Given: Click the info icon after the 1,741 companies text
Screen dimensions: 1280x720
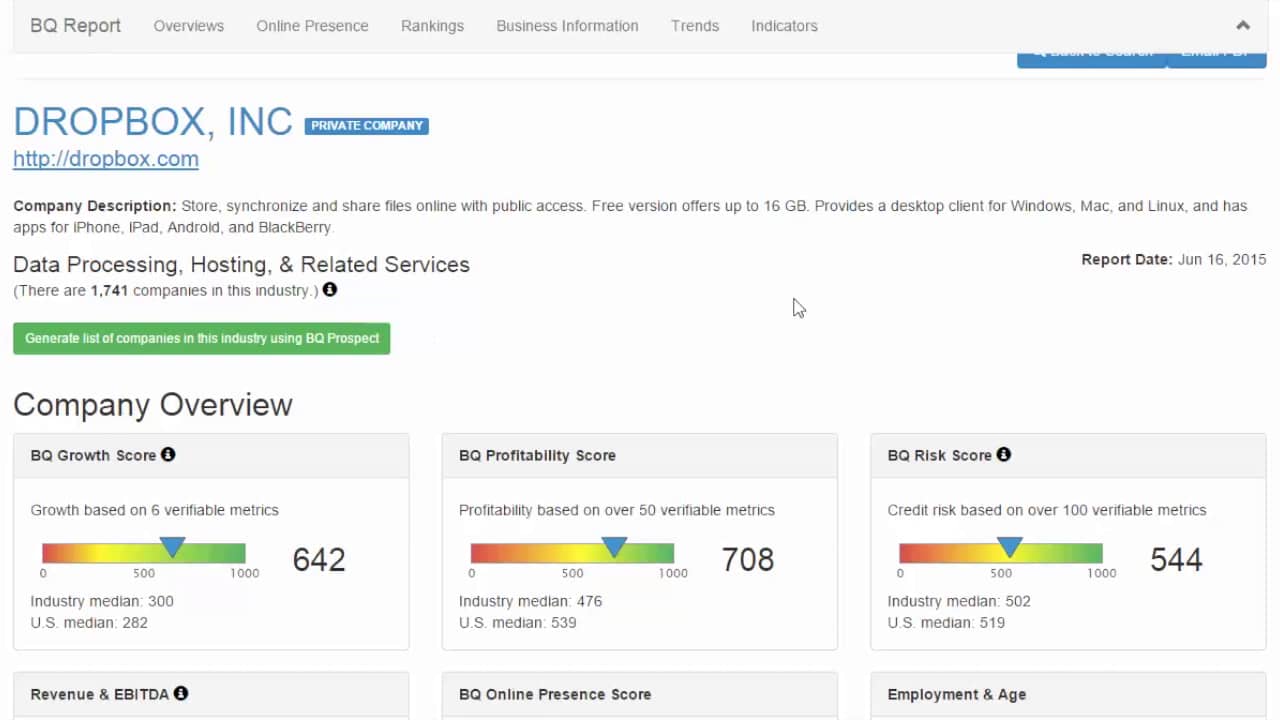Looking at the screenshot, I should [x=330, y=290].
